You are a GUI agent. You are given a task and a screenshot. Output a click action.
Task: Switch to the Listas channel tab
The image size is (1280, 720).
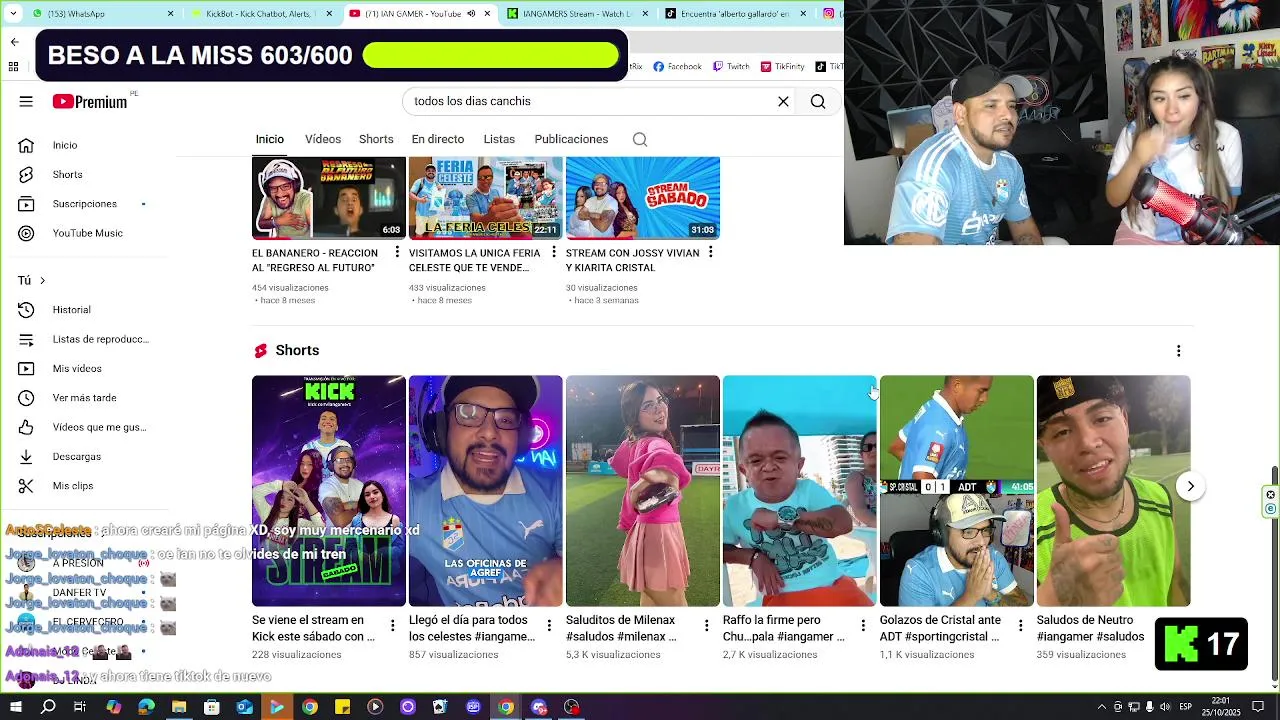pyautogui.click(x=499, y=139)
